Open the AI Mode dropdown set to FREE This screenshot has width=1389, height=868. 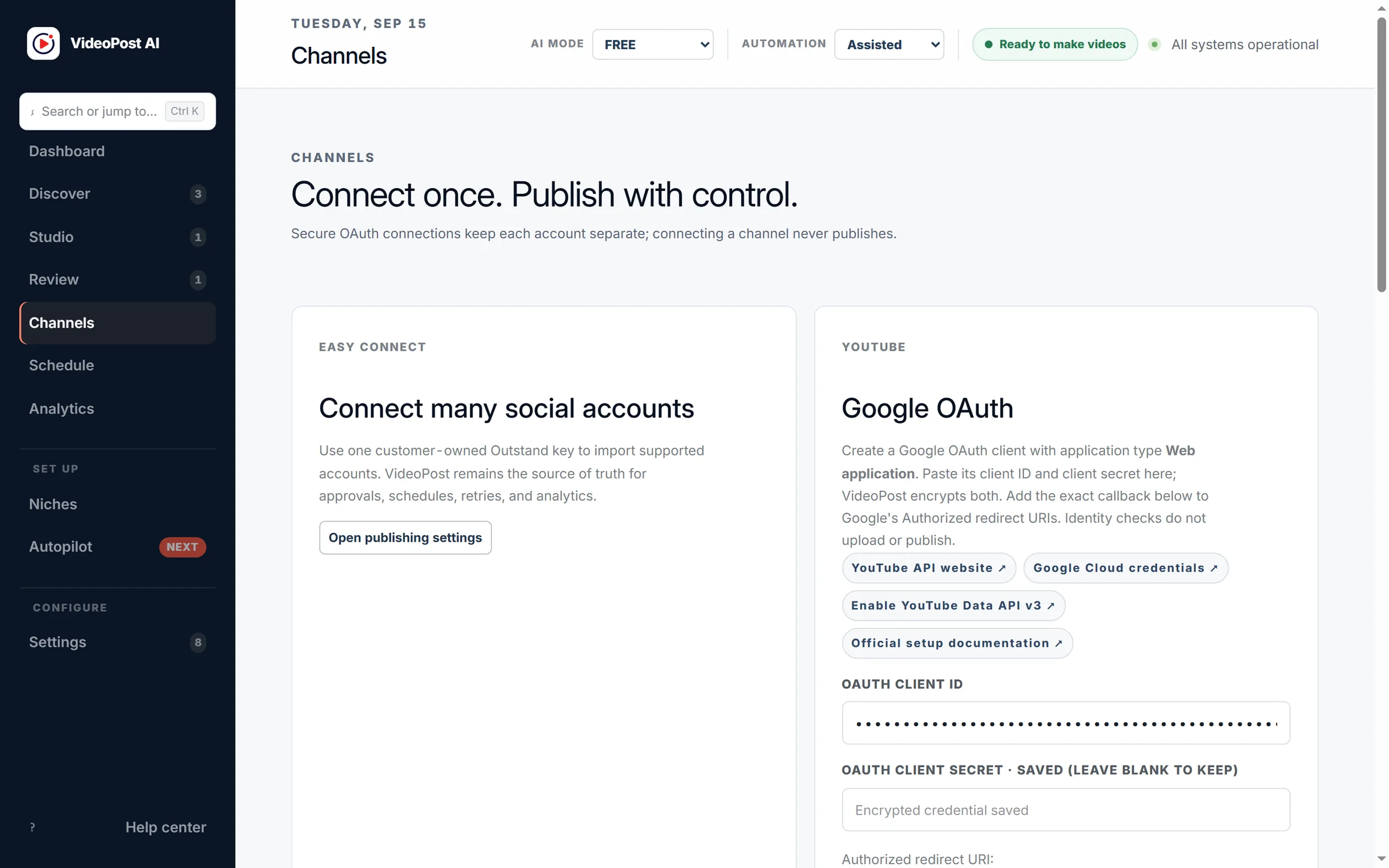point(653,45)
